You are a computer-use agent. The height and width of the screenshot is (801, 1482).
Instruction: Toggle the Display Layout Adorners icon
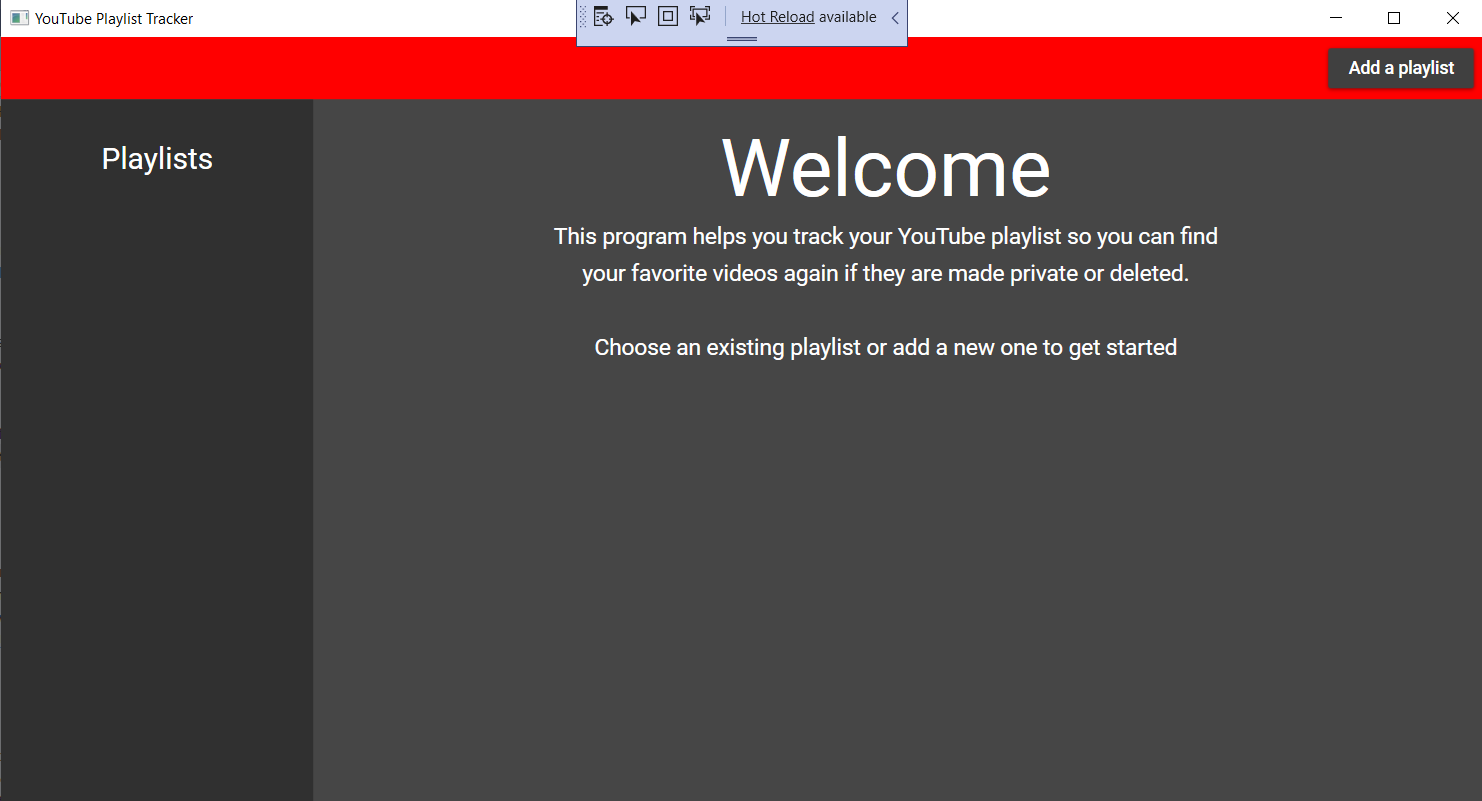pyautogui.click(x=668, y=16)
